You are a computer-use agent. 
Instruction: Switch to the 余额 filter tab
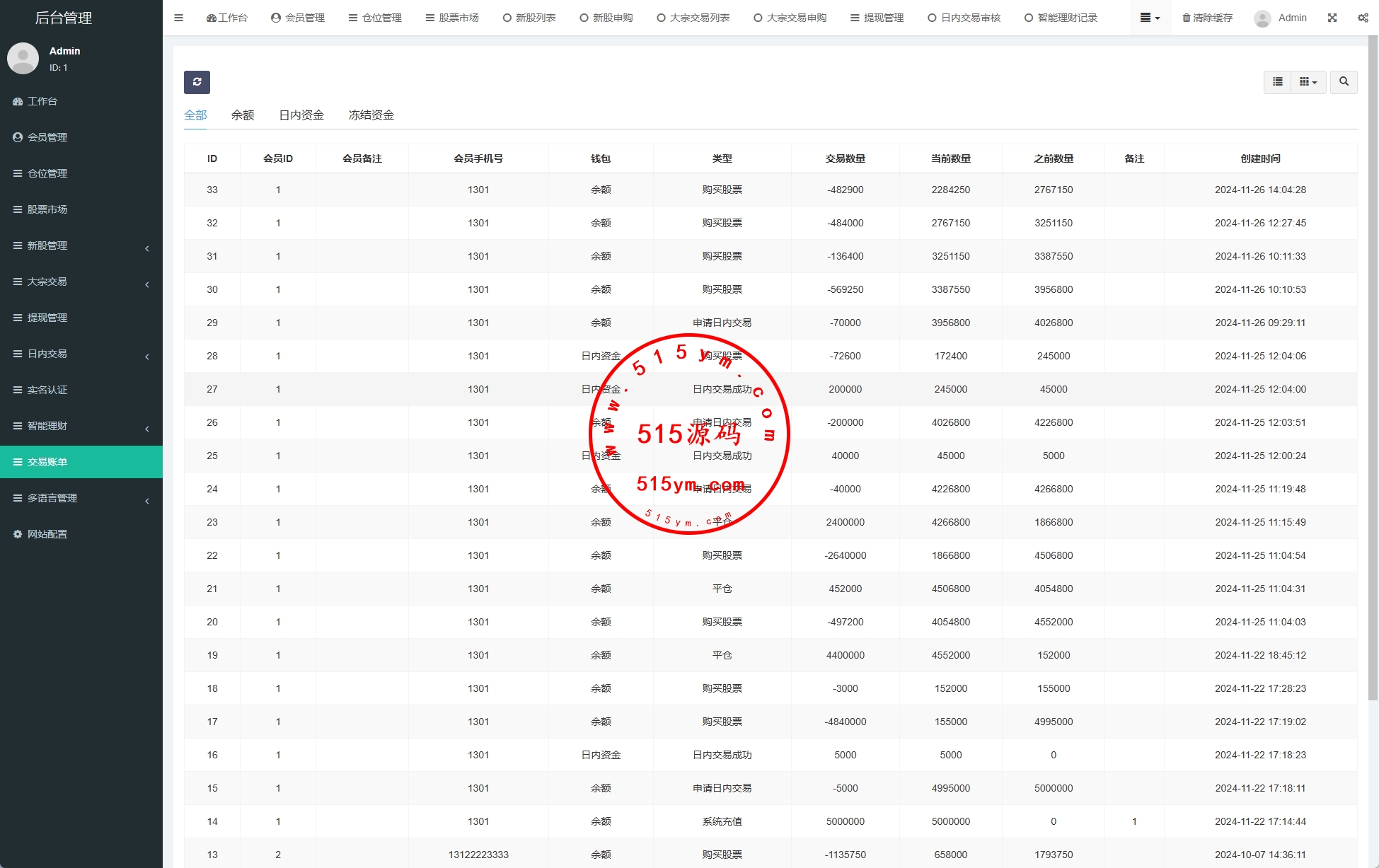(243, 115)
